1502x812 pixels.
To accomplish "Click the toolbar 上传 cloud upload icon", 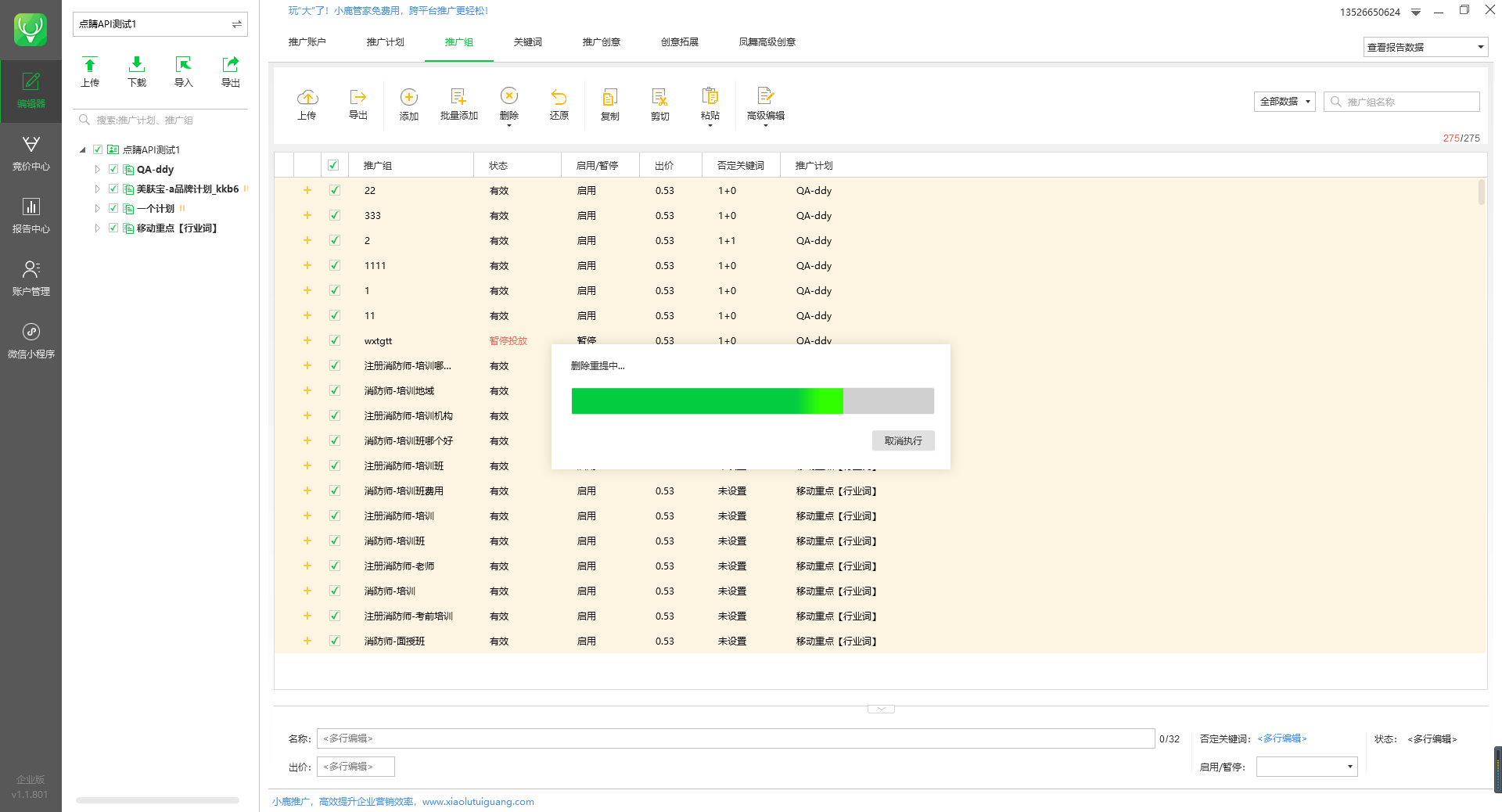I will pyautogui.click(x=307, y=104).
